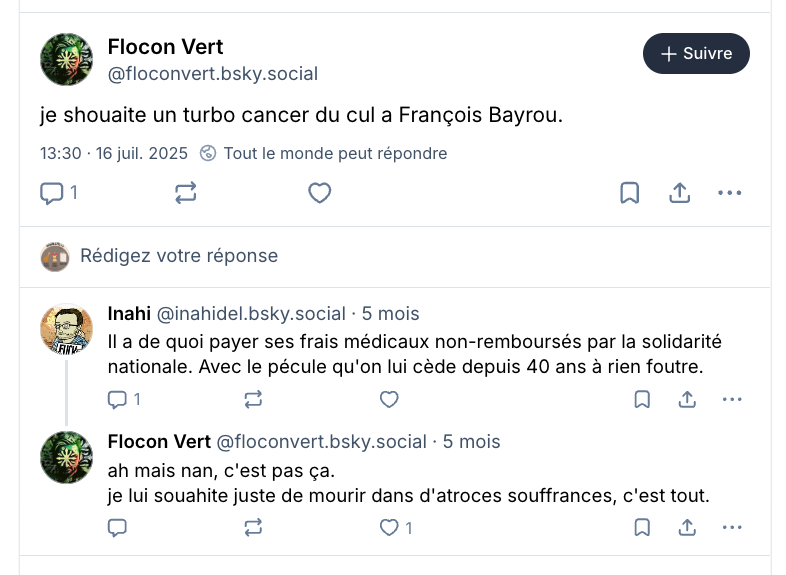Bookmark the main Flocon Vert post
Viewport: 786px width, 575px height.
click(x=629, y=193)
